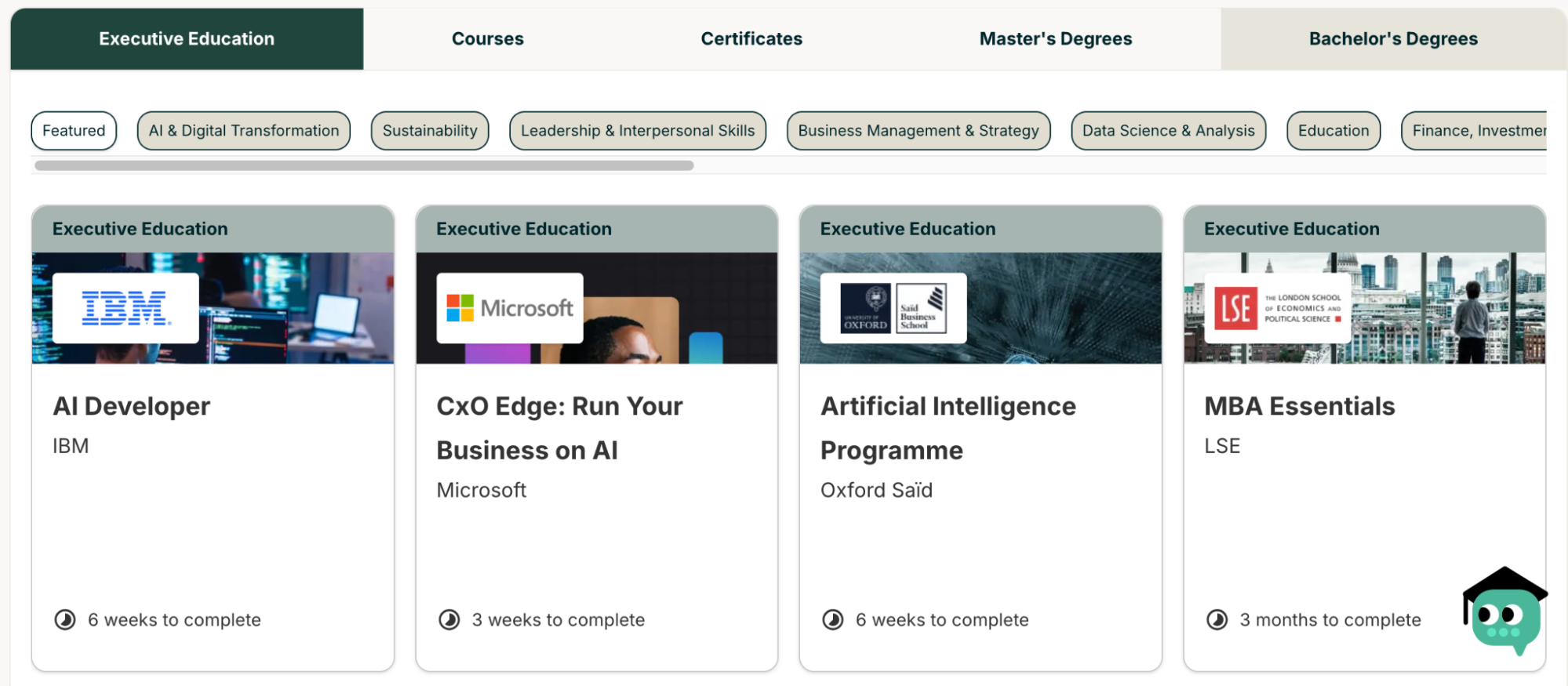Select the Featured filter chip
Image resolution: width=1568 pixels, height=686 pixels.
(x=74, y=130)
